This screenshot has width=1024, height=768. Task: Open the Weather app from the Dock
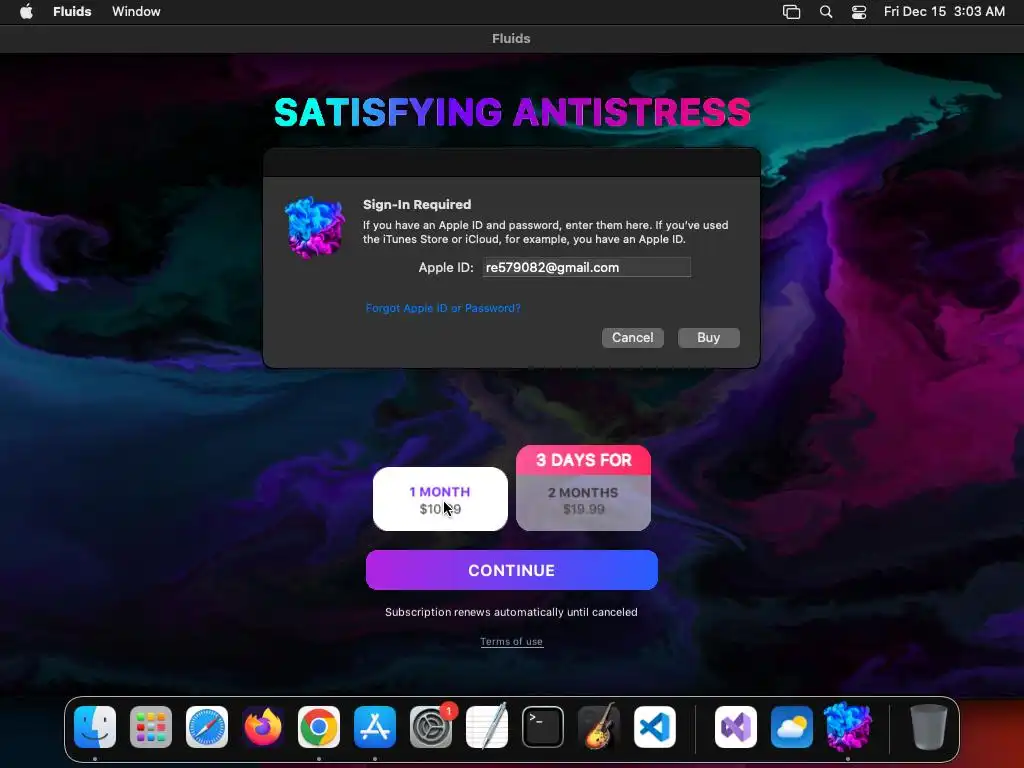click(792, 726)
